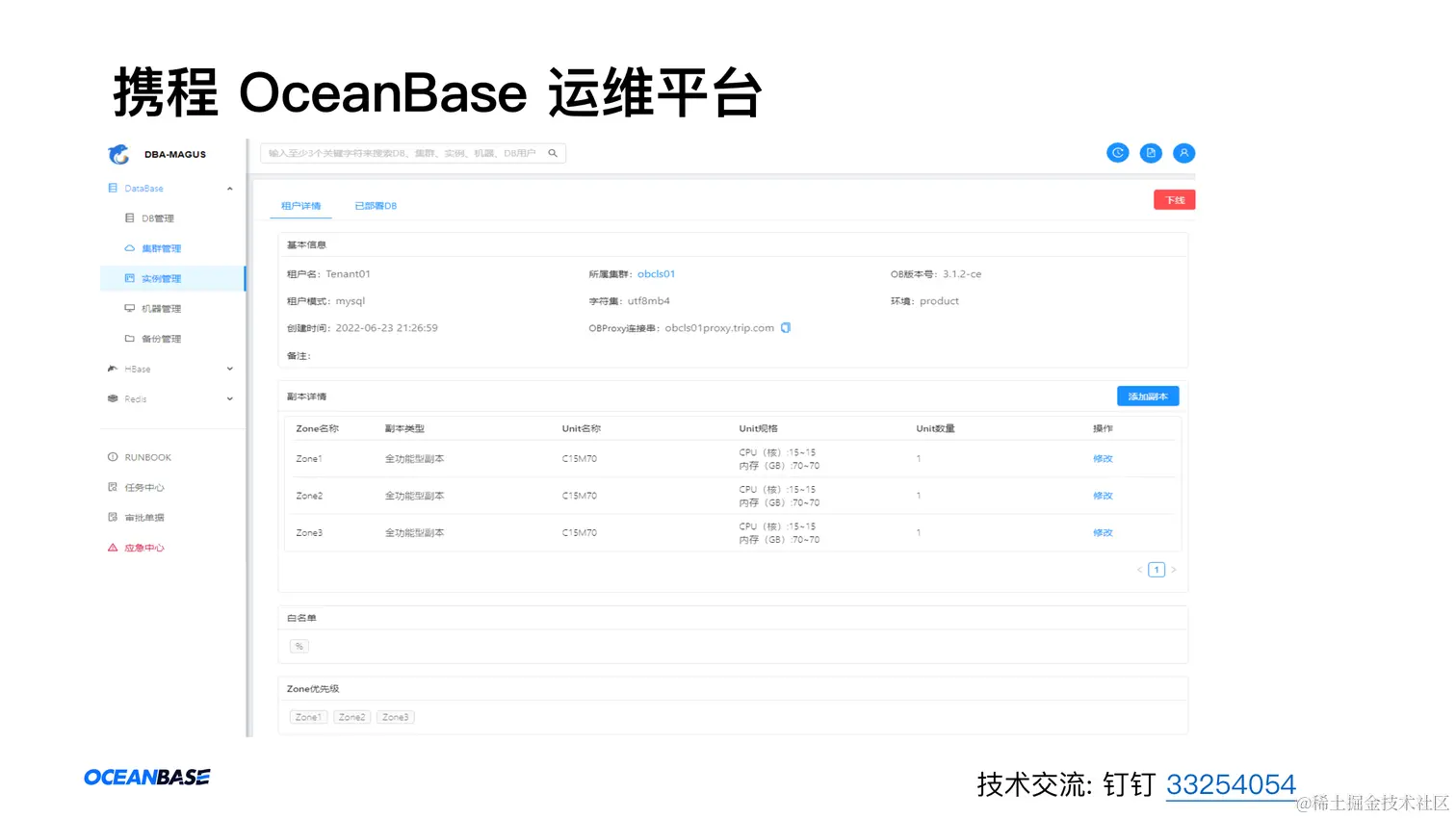This screenshot has height=819, width=1456.
Task: Open 应急中心 via its red warning icon
Action: 113,548
